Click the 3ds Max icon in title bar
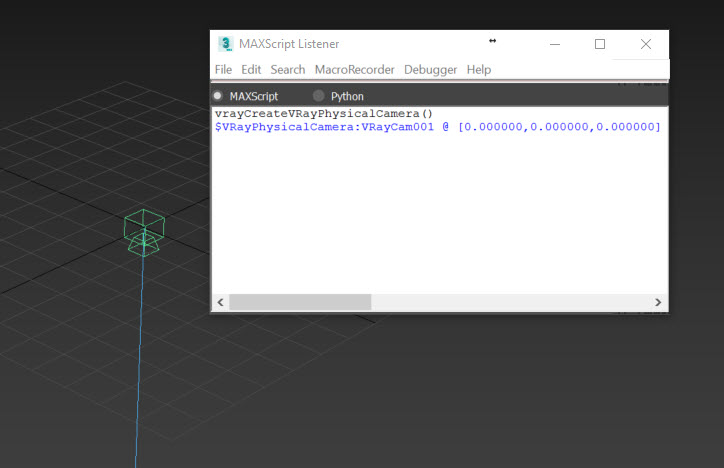Viewport: 724px width, 468px height. coord(225,44)
